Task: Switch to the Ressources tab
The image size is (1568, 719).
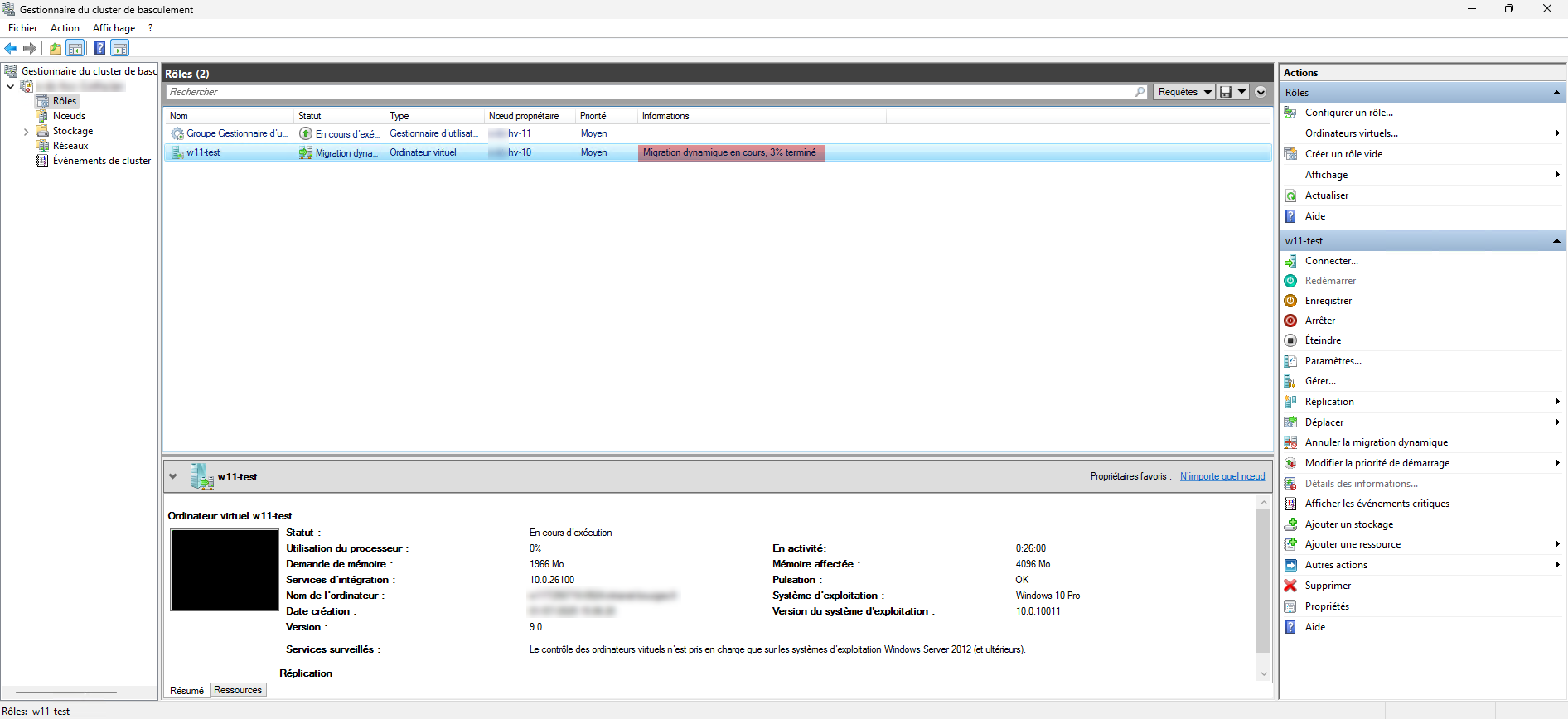Action: (238, 690)
